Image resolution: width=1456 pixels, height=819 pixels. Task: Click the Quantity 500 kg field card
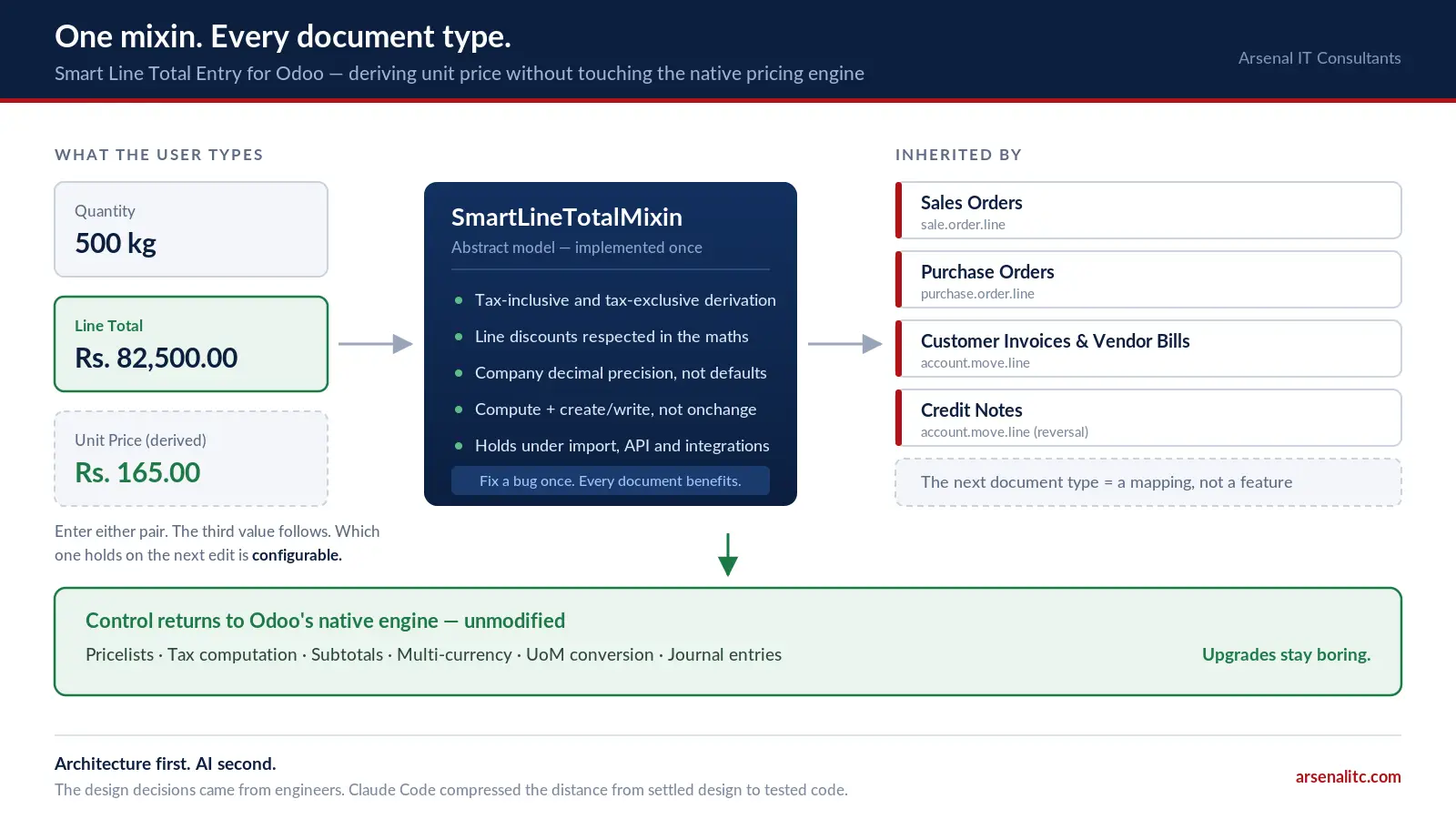click(x=191, y=229)
